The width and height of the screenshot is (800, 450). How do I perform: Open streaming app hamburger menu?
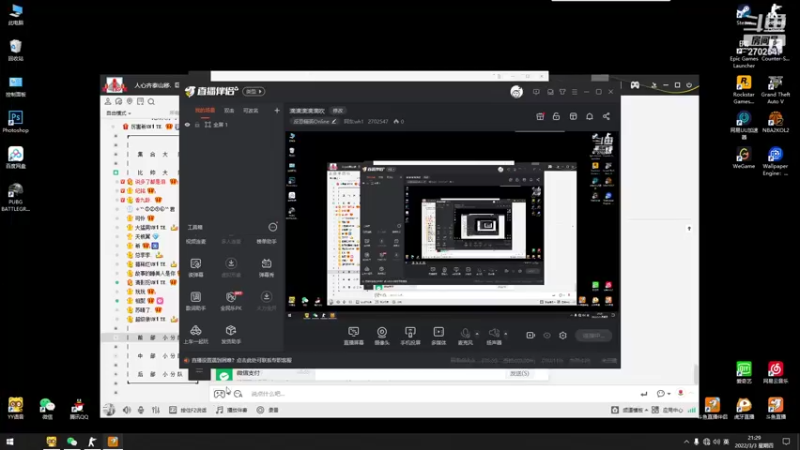pos(574,92)
